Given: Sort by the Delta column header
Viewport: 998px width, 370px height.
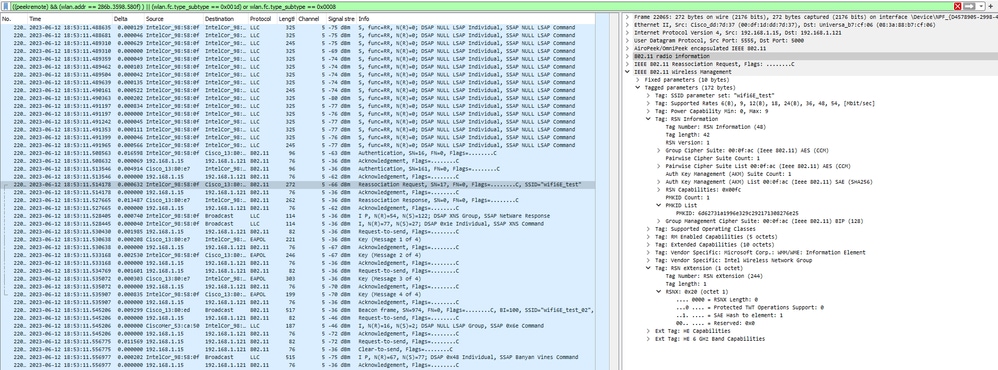Looking at the screenshot, I should coord(128,19).
